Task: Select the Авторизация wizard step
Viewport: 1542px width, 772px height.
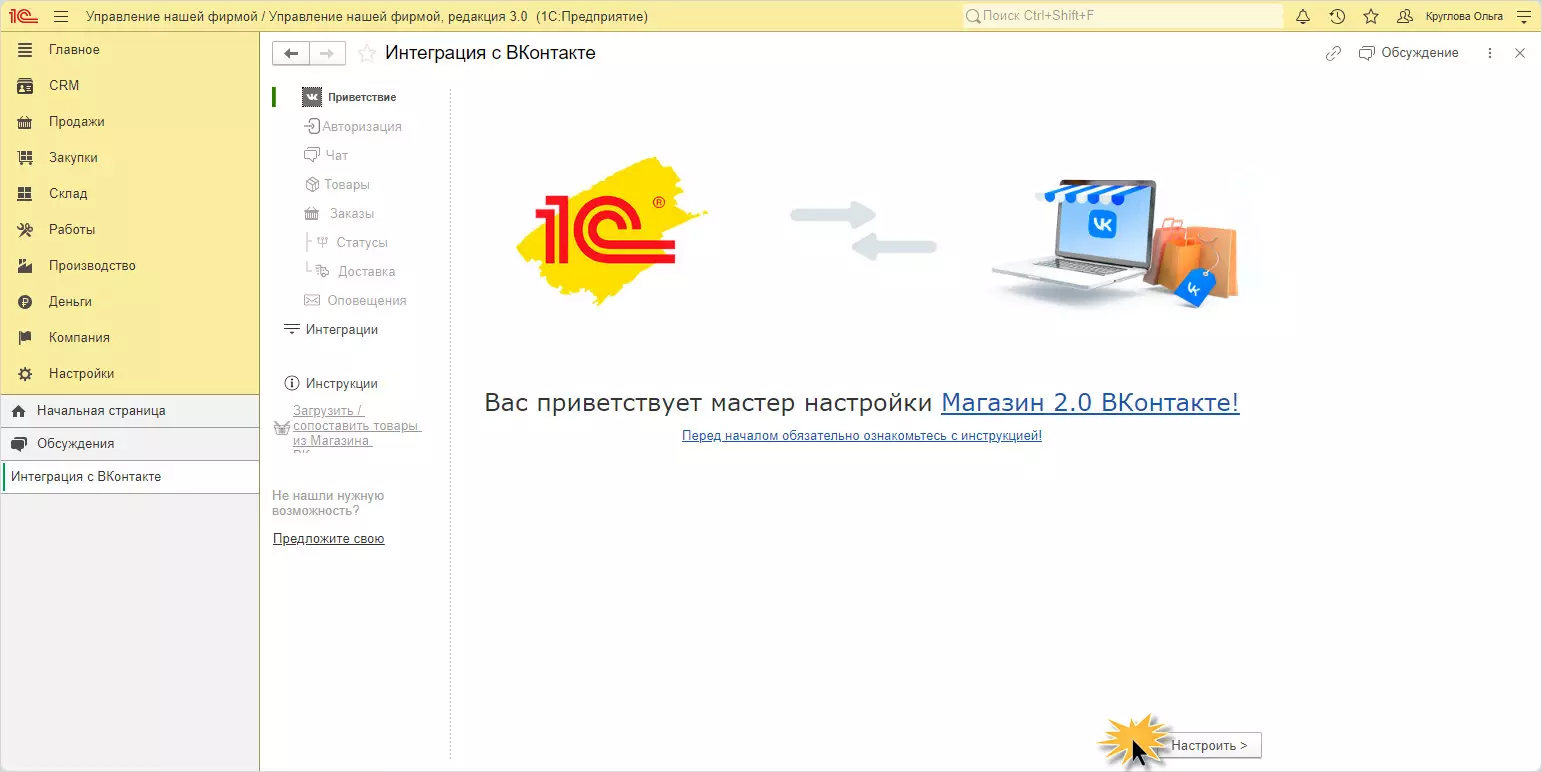Action: pyautogui.click(x=352, y=127)
